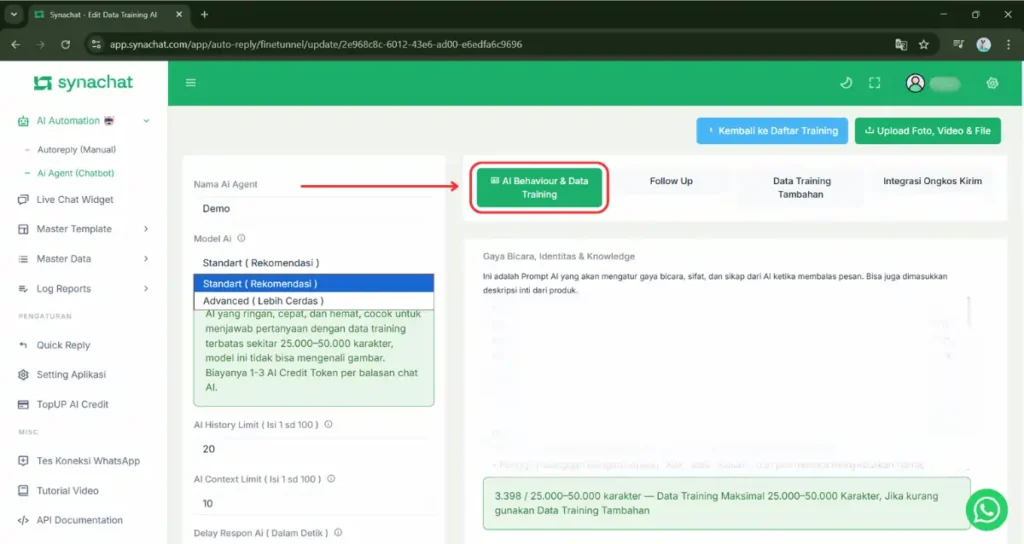
Task: Click the Live Chat Widget icon
Action: (24, 199)
